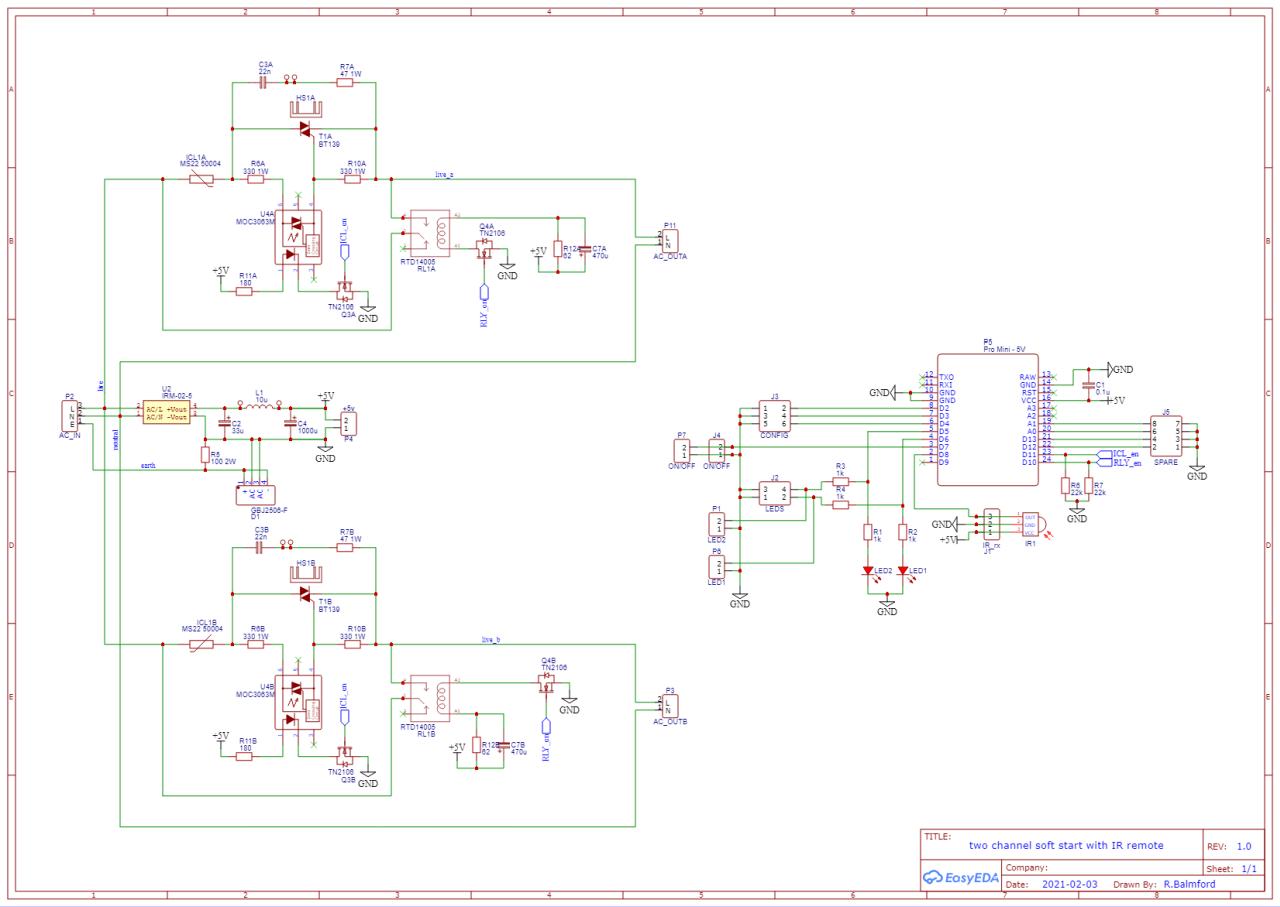The image size is (1280, 907).
Task: Select the R7B 47 1W resistor
Action: pos(345,548)
